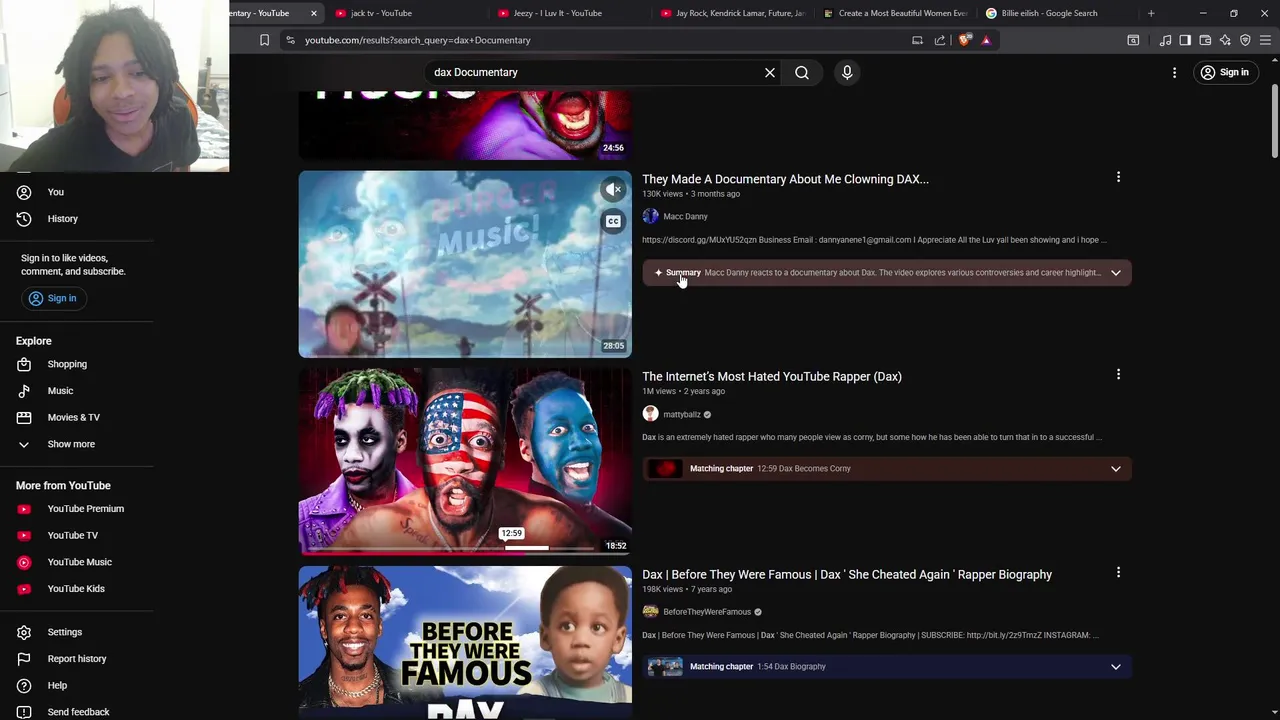Viewport: 1280px width, 720px height.
Task: Open a new browser tab with plus
Action: pos(1151,13)
